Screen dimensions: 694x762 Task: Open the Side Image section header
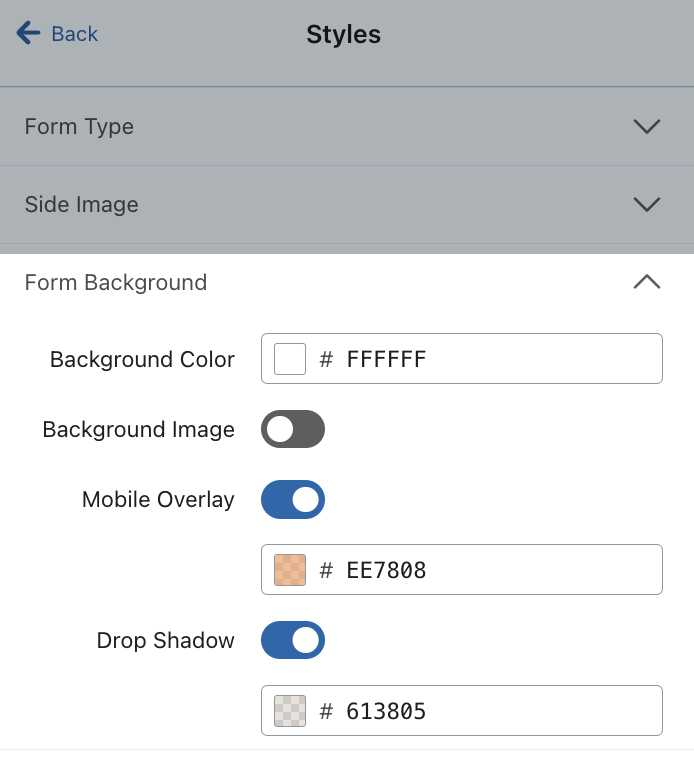coord(82,205)
